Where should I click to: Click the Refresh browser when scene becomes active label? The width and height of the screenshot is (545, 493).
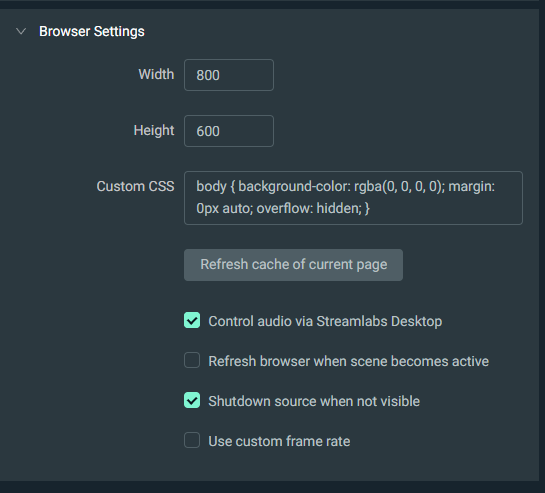click(349, 361)
